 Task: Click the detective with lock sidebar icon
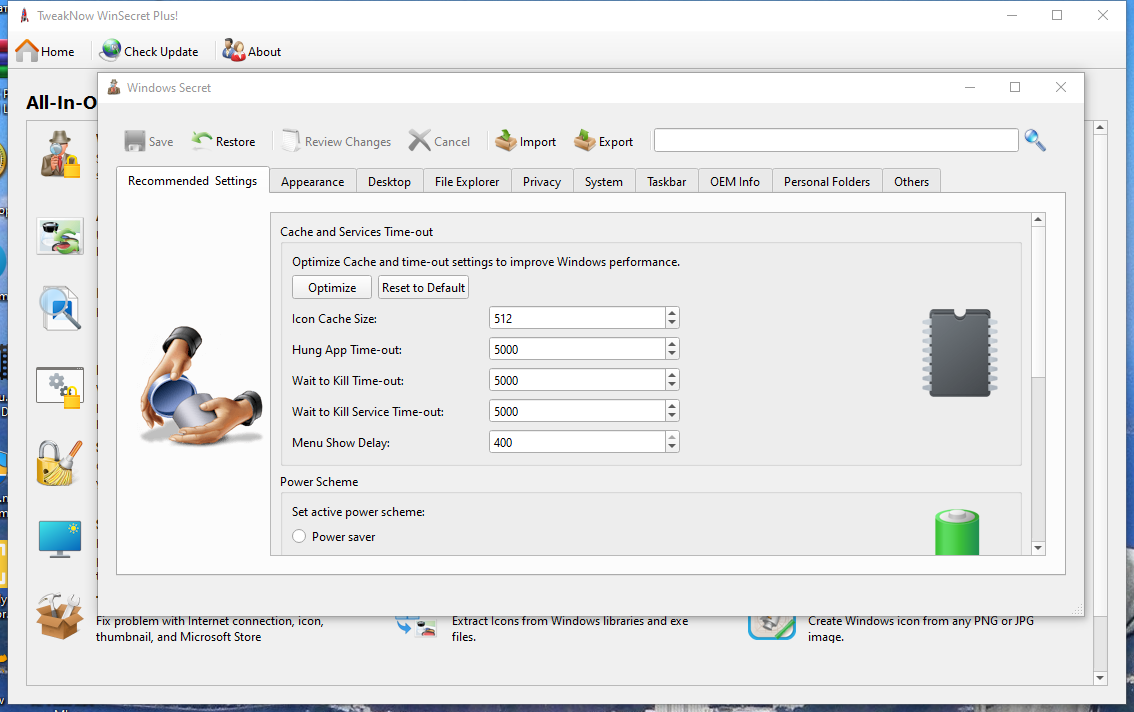[x=60, y=154]
